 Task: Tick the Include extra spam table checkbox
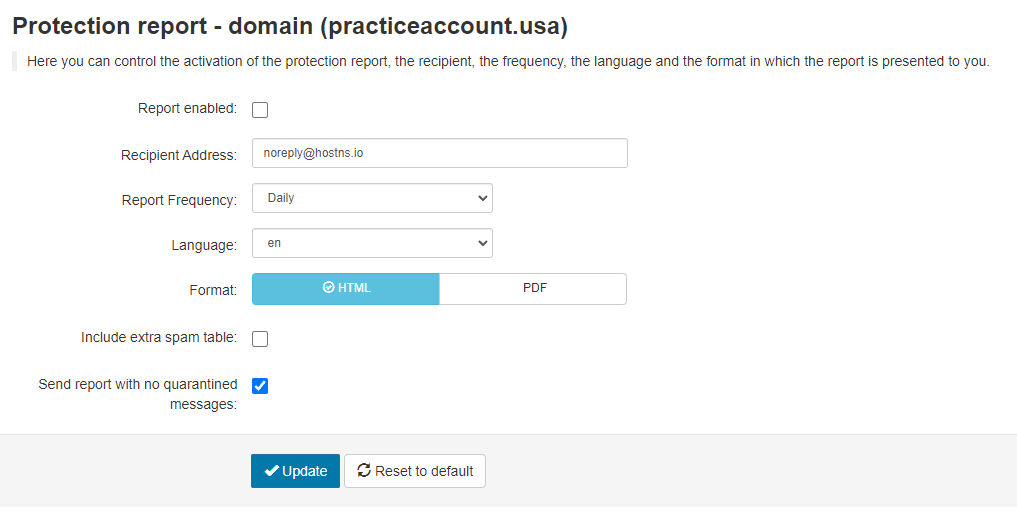tap(260, 338)
